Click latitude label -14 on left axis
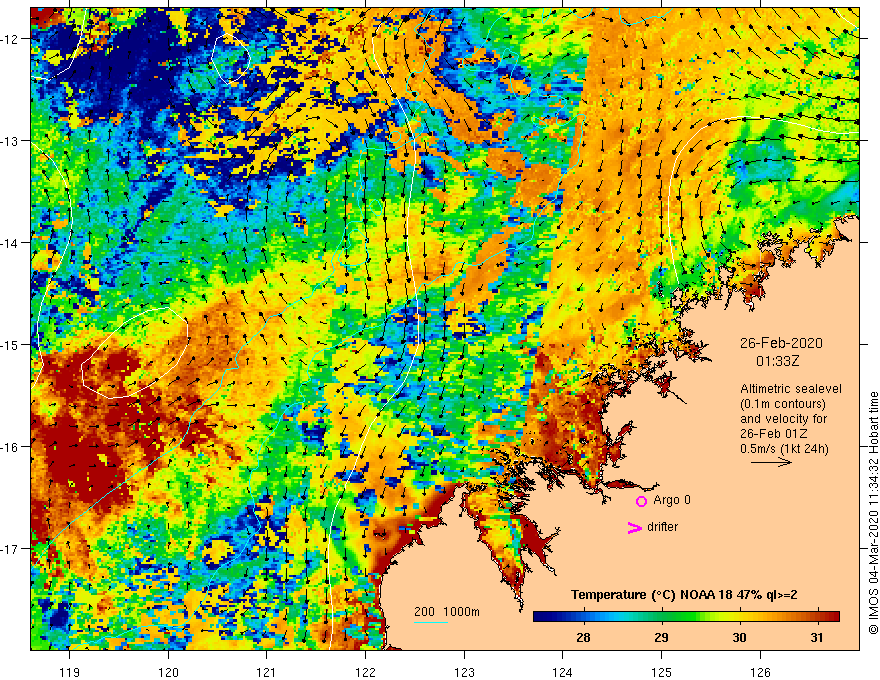This screenshot has width=880, height=680. point(11,243)
